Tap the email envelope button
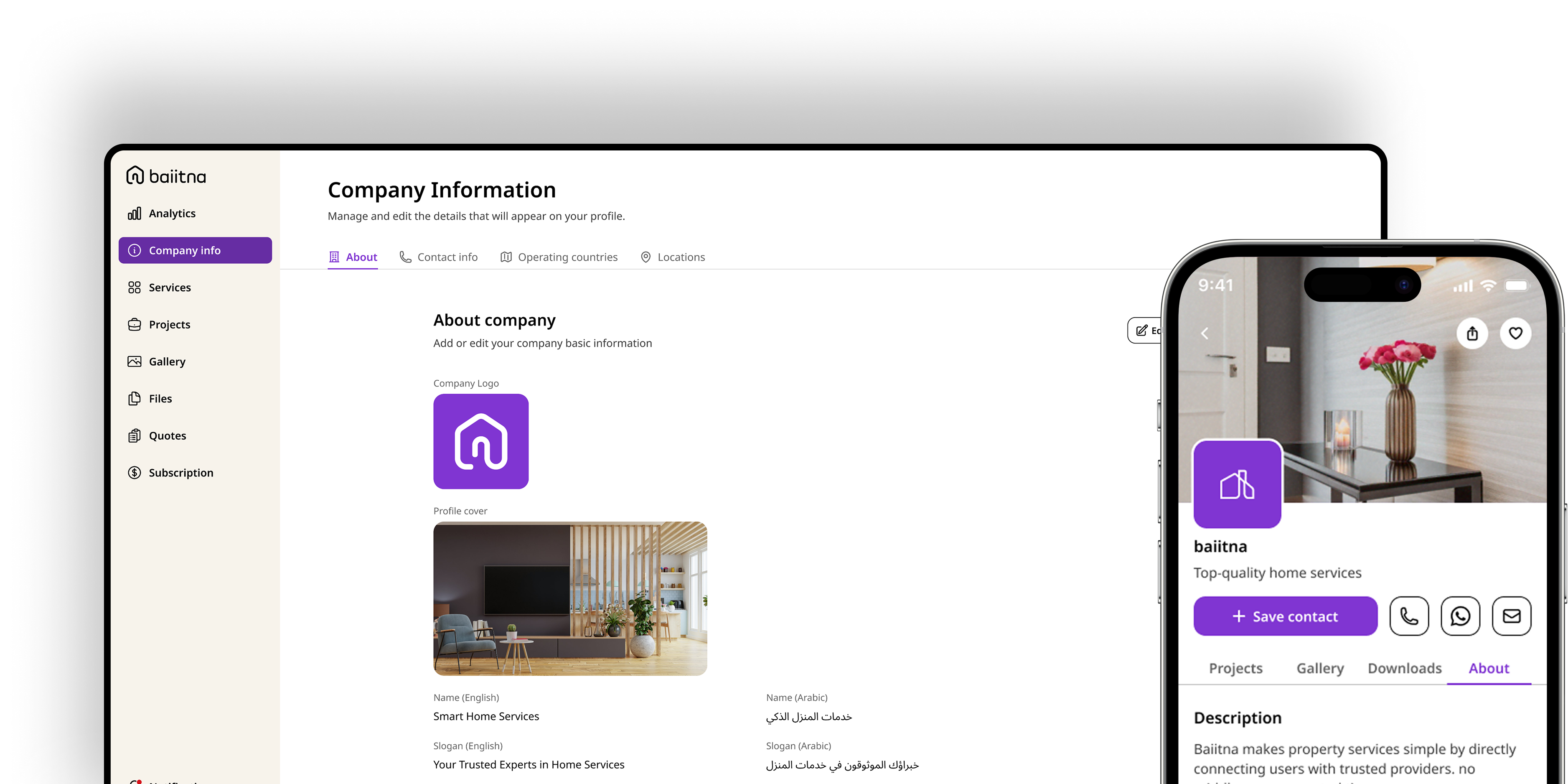 (1512, 616)
